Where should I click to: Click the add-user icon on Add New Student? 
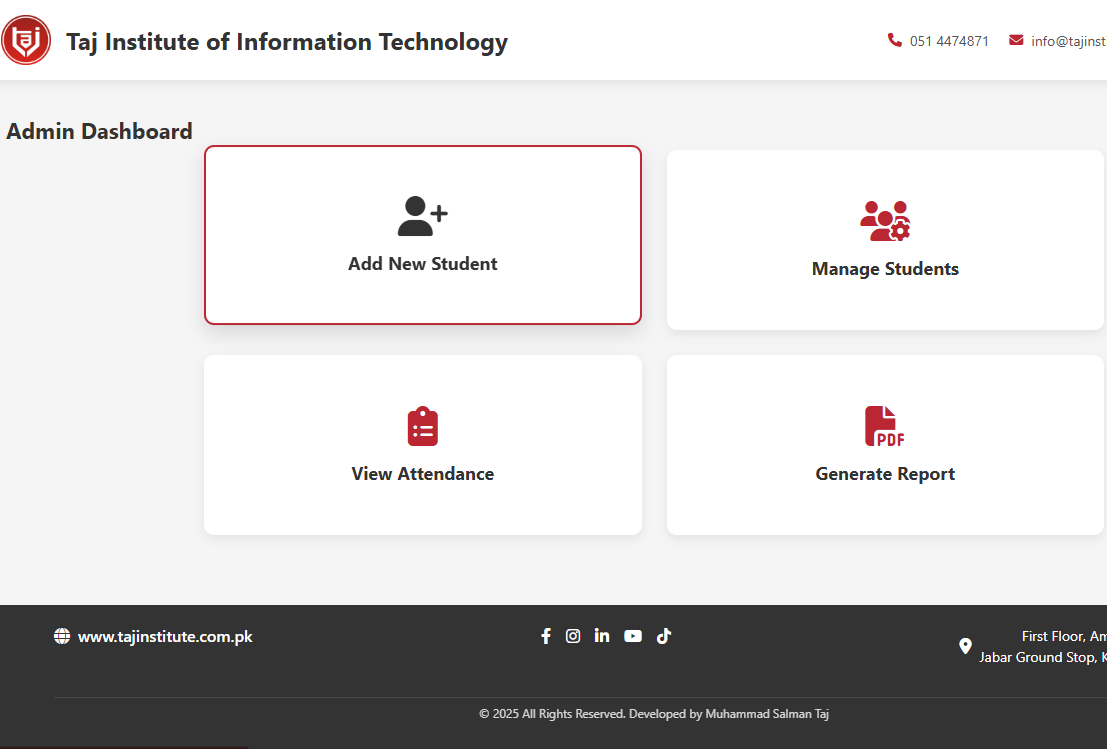point(422,216)
